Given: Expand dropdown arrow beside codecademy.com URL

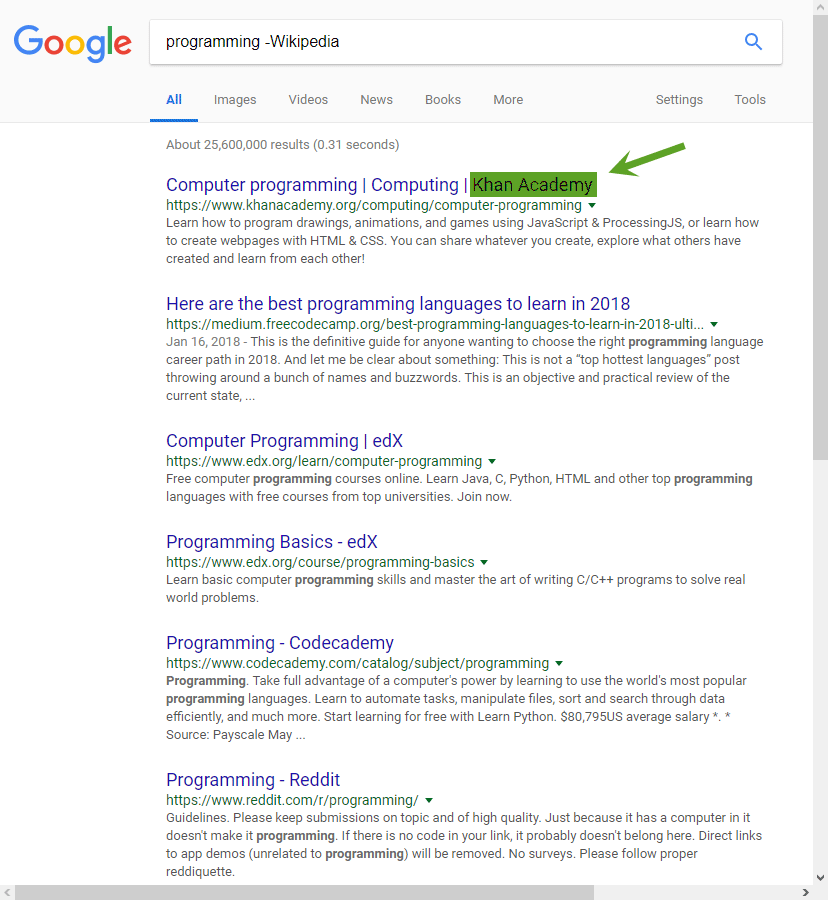Looking at the screenshot, I should 559,664.
